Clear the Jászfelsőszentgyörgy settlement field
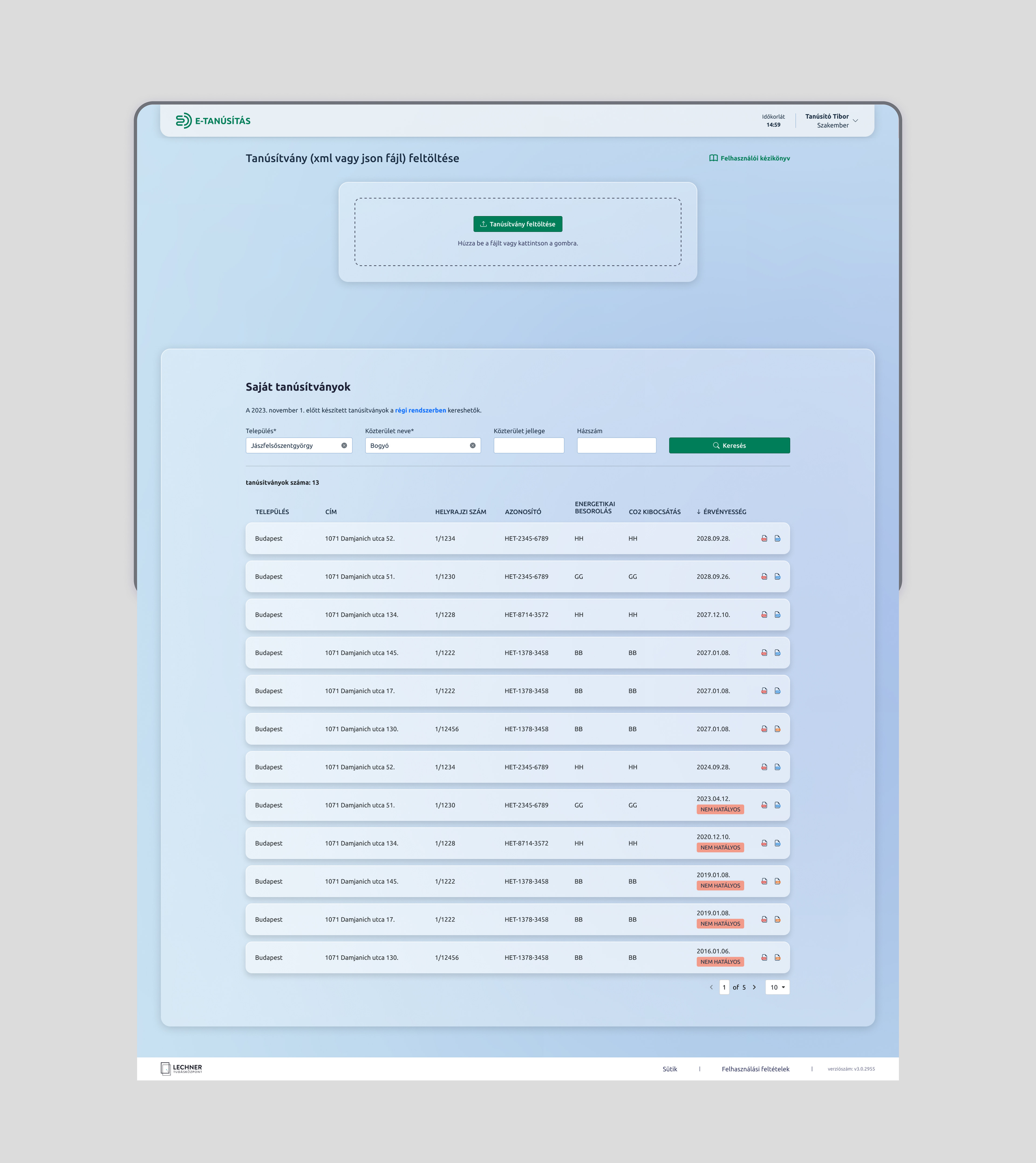1036x1163 pixels. point(344,446)
